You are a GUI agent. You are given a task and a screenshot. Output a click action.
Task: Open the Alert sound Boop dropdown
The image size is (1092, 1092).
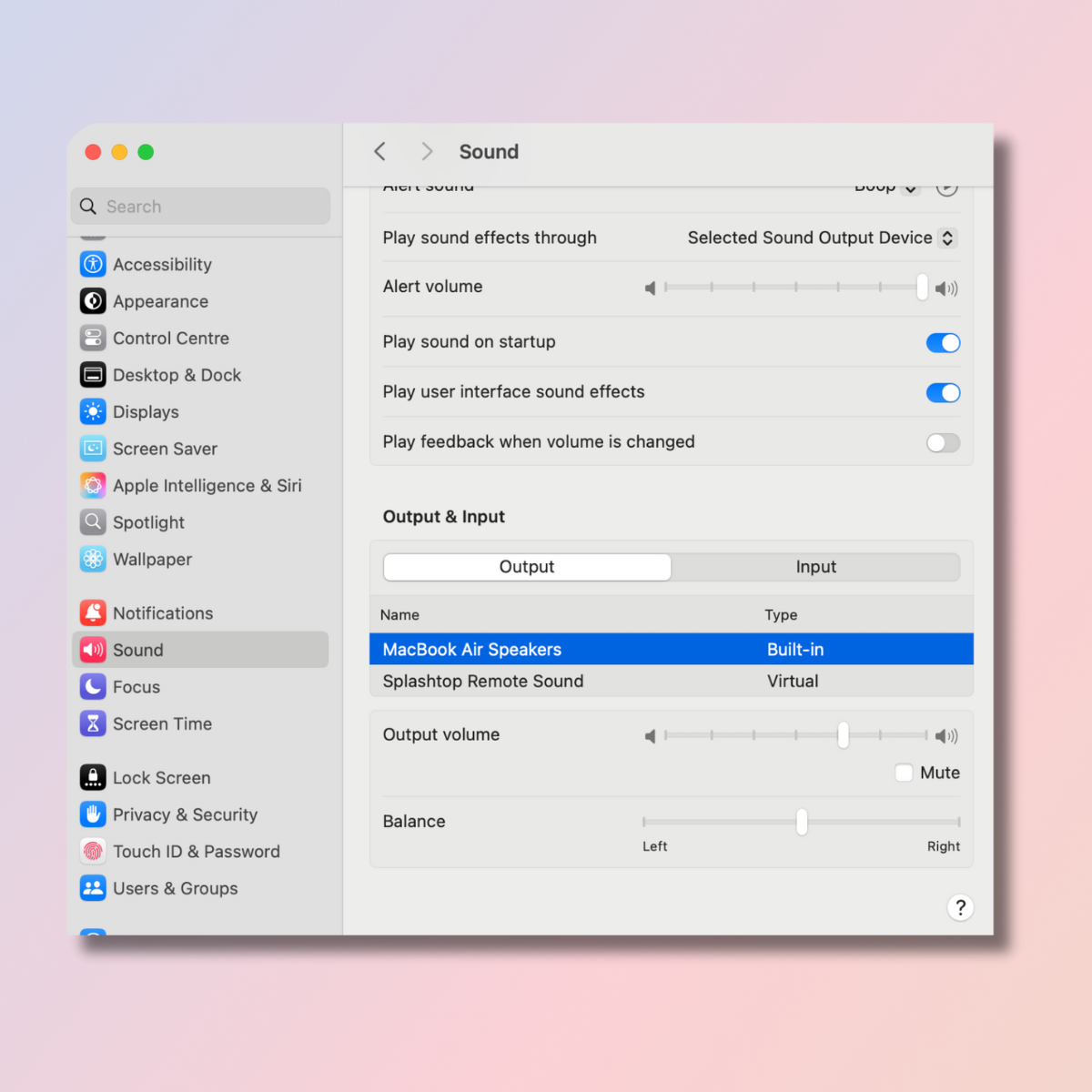coord(887,187)
